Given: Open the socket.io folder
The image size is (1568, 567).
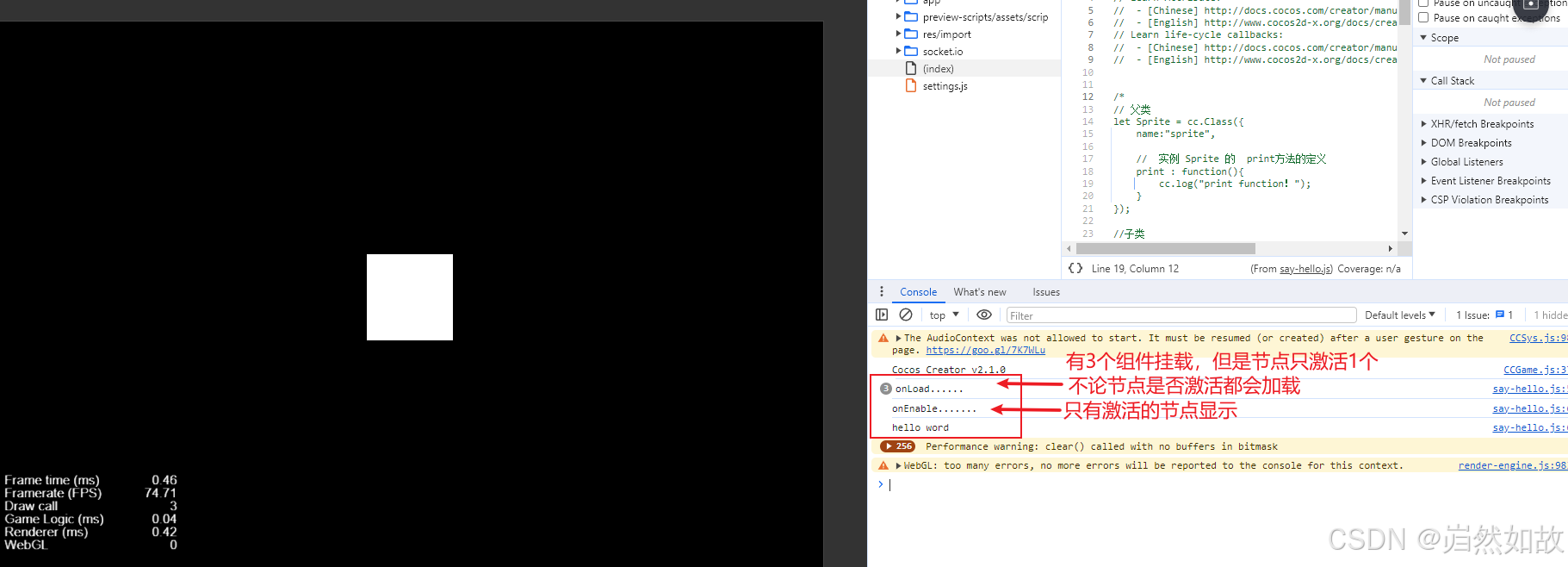Looking at the screenshot, I should 943,52.
